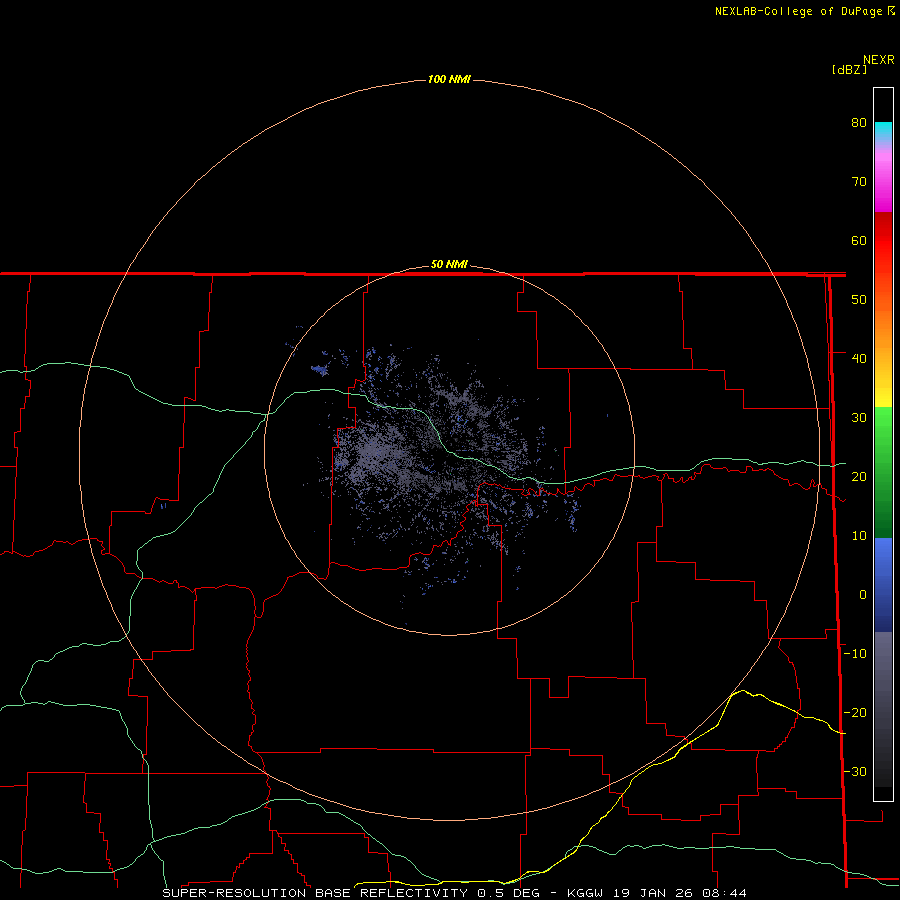The image size is (900, 900).
Task: Click the [dBZ] unit label above scale
Action: (x=849, y=70)
